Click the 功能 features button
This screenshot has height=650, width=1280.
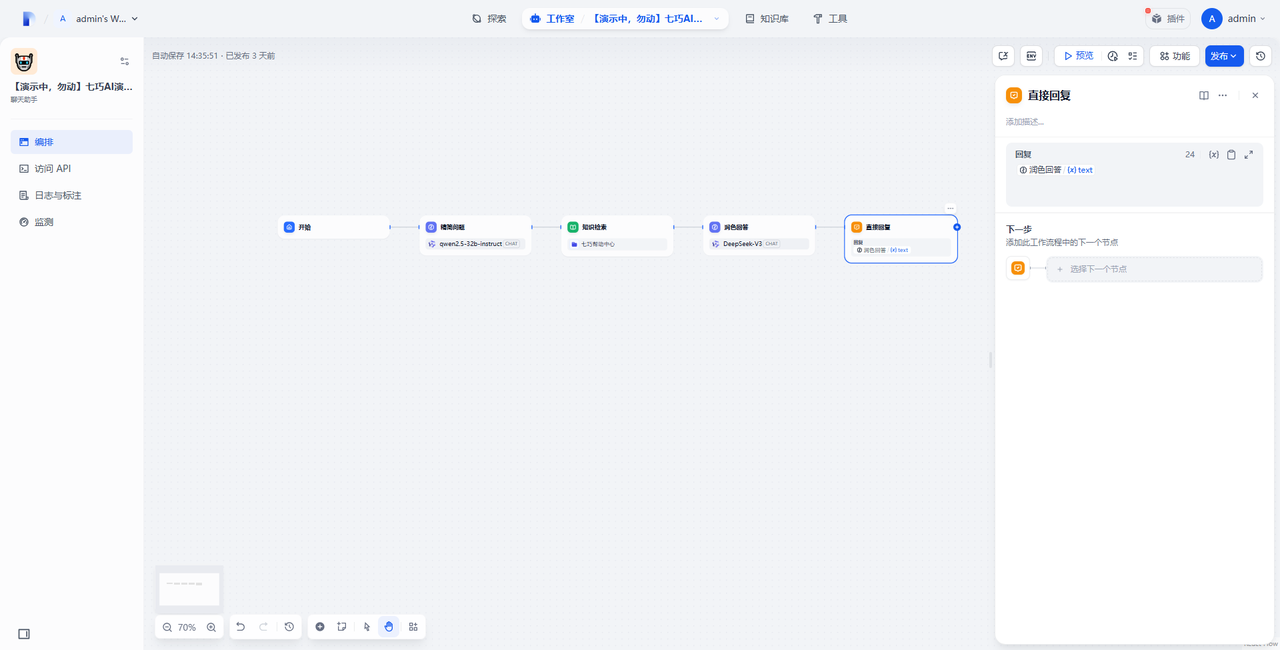pos(1174,56)
